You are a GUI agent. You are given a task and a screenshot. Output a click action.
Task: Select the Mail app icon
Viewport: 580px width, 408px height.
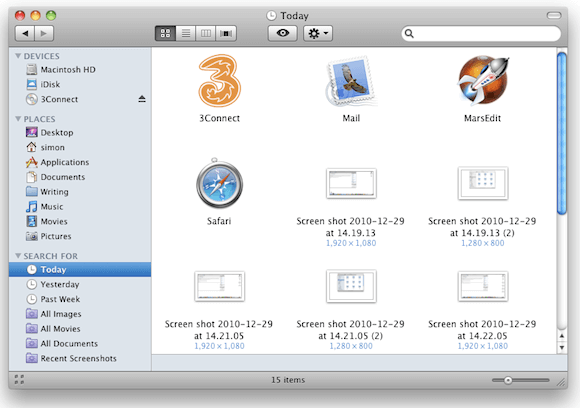point(351,81)
